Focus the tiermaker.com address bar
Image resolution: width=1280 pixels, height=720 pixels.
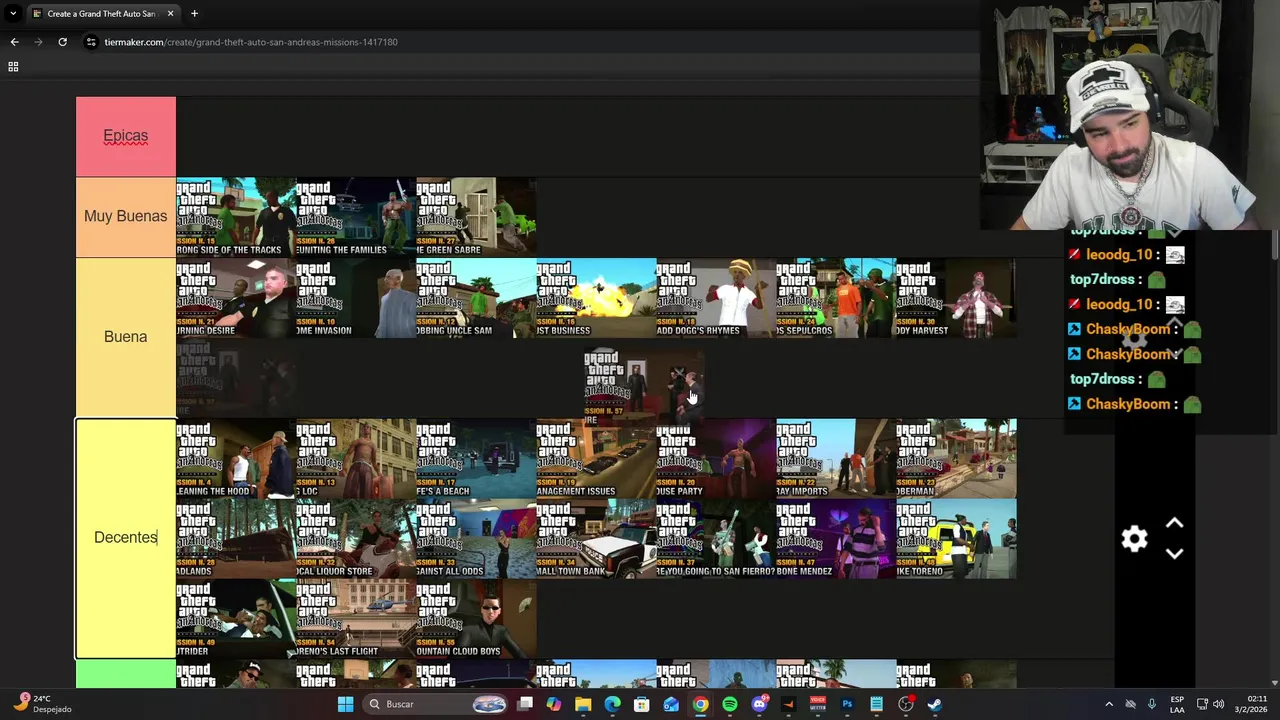click(250, 42)
